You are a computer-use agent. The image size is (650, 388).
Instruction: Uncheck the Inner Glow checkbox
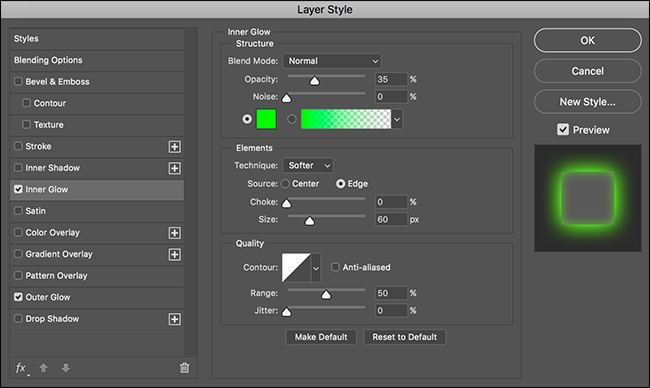click(18, 189)
